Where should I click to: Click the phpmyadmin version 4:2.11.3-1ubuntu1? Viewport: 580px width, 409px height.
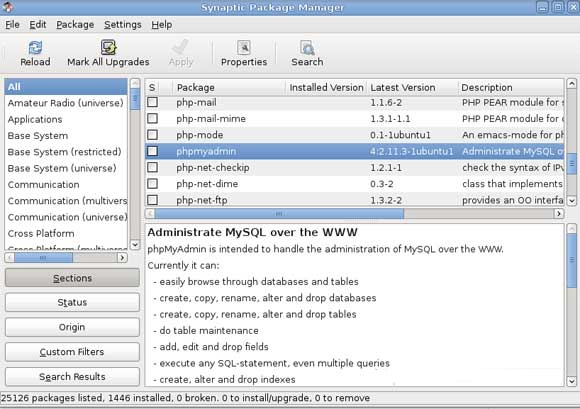(x=411, y=151)
